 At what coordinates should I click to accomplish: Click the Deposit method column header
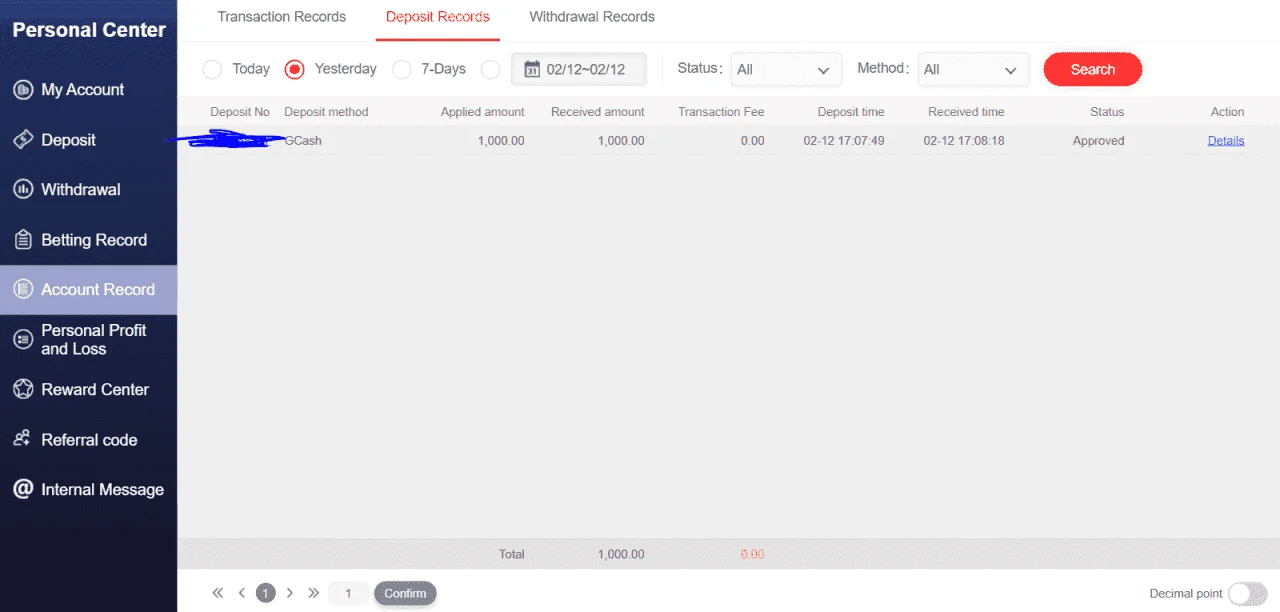[x=326, y=112]
